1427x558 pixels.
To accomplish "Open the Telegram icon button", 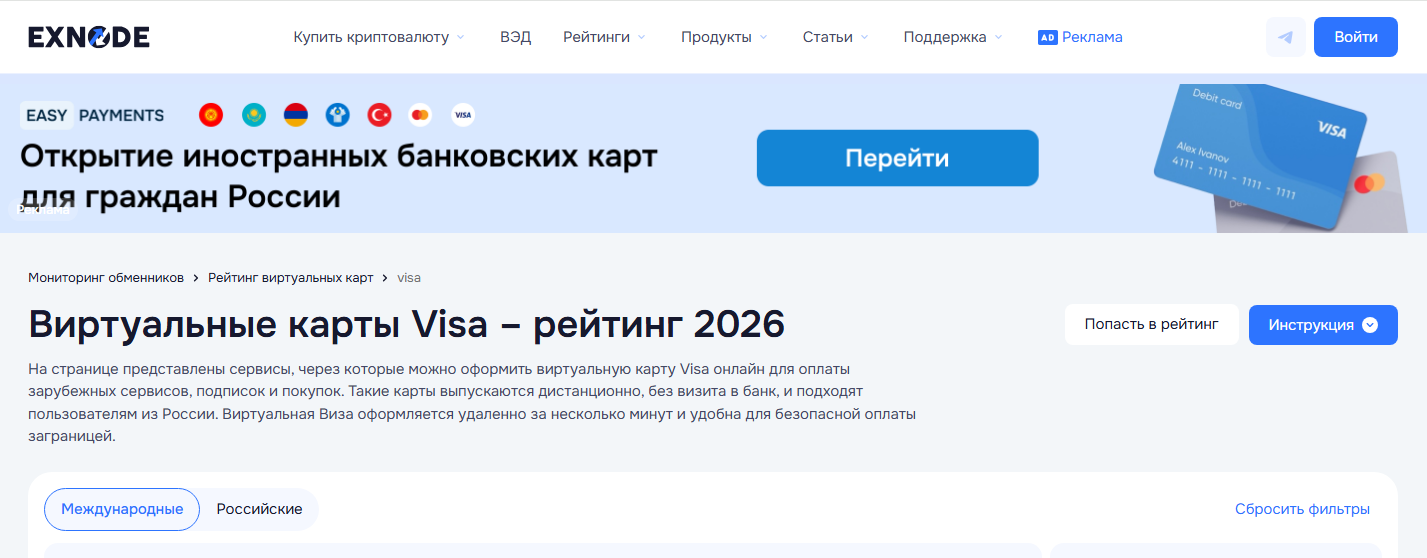I will (1285, 37).
